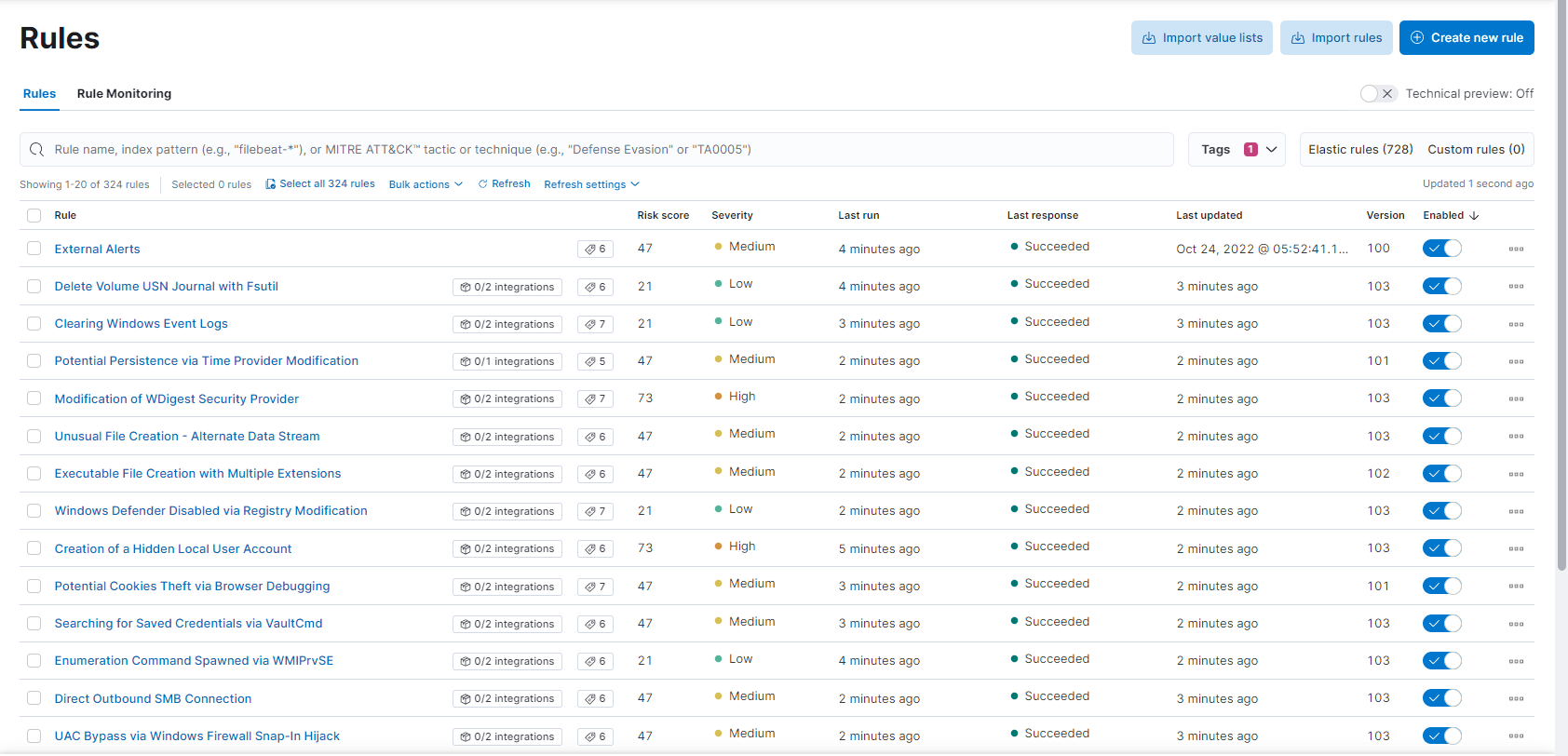Filter by Custom rules (0)

pyautogui.click(x=1476, y=150)
